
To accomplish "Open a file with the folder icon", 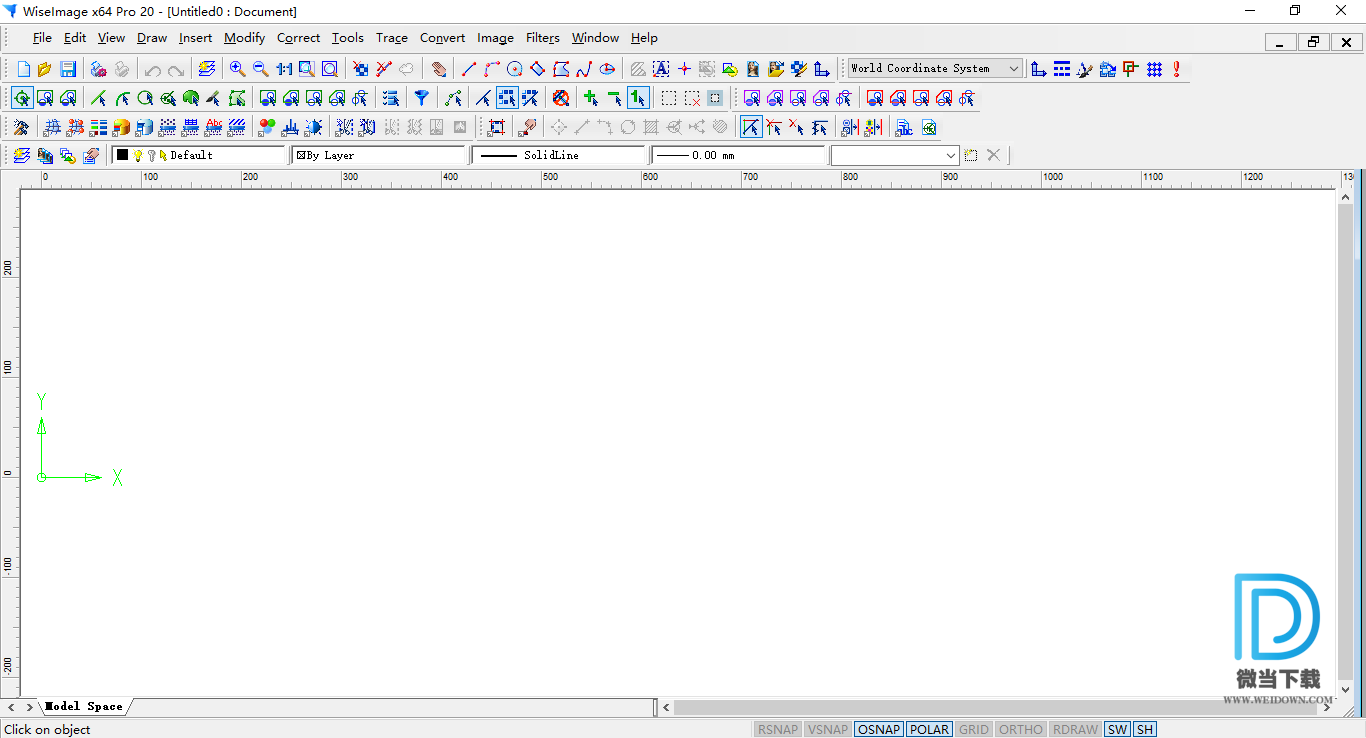I will (45, 69).
